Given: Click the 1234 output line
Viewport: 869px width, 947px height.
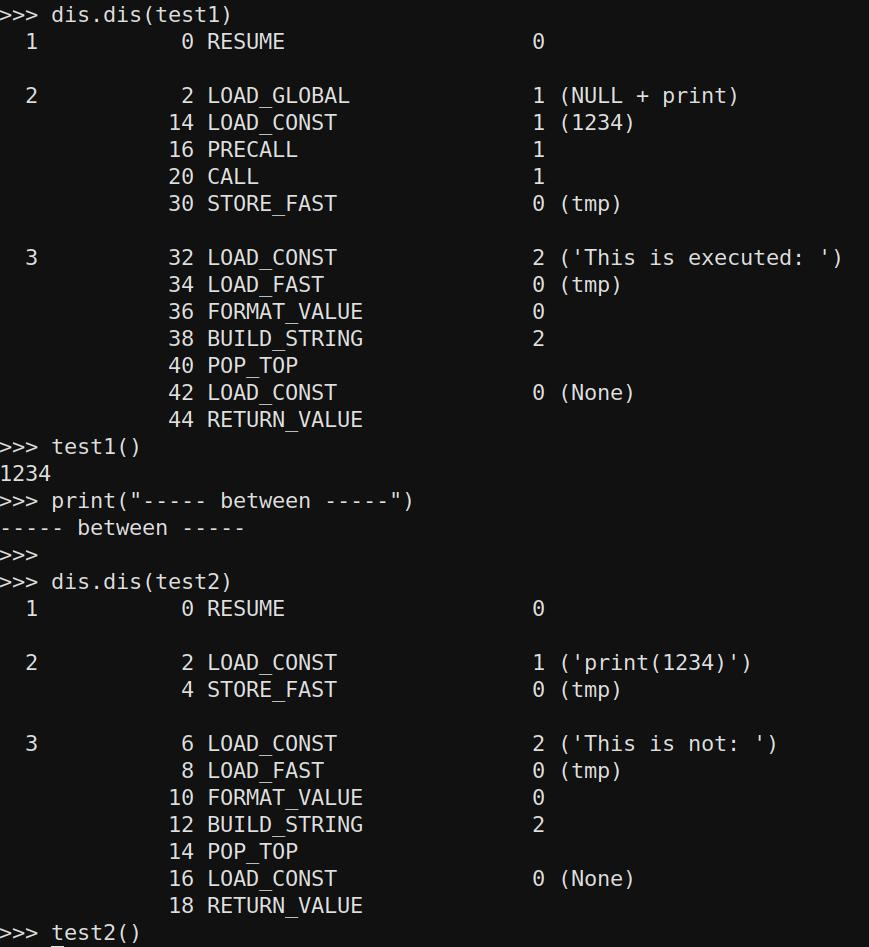Looking at the screenshot, I should tap(26, 474).
